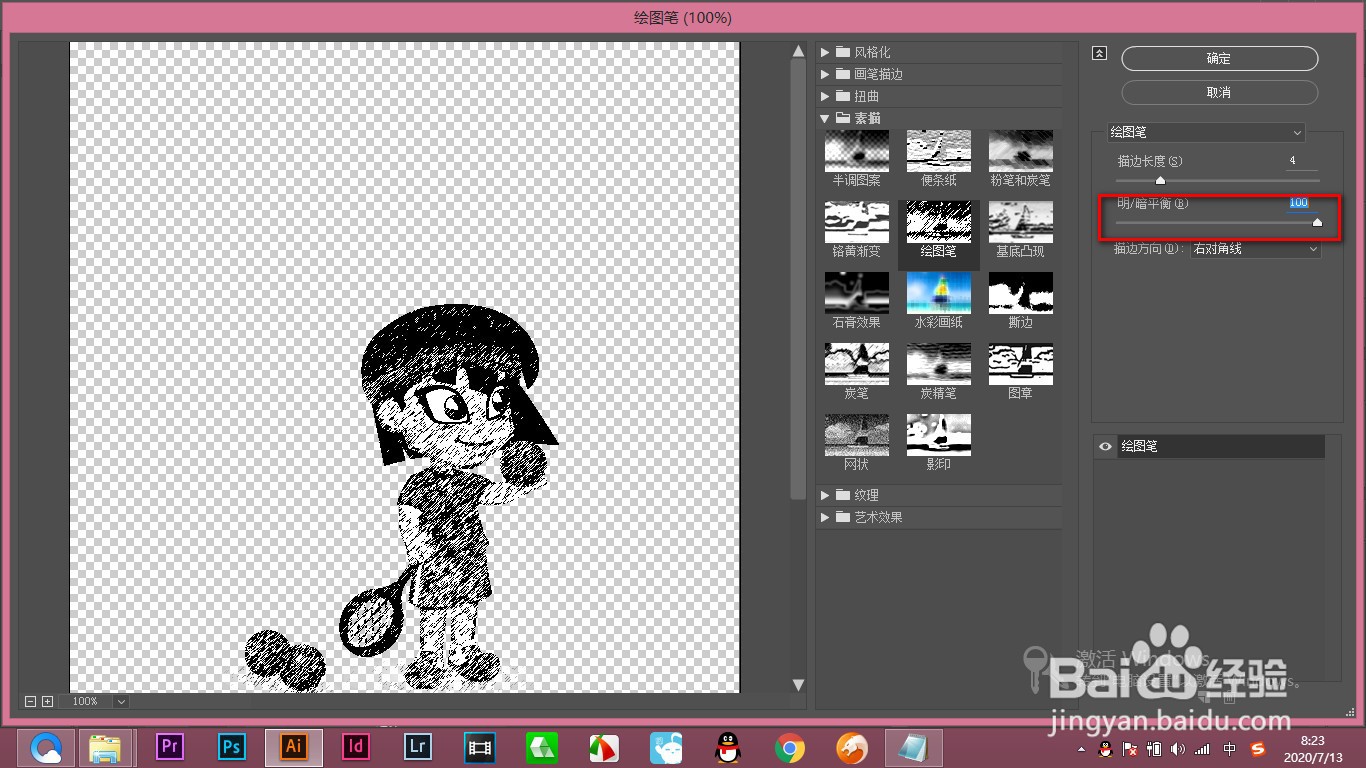This screenshot has width=1366, height=768.
Task: Select the 水彩画纸 filter thumbnail
Action: point(938,293)
